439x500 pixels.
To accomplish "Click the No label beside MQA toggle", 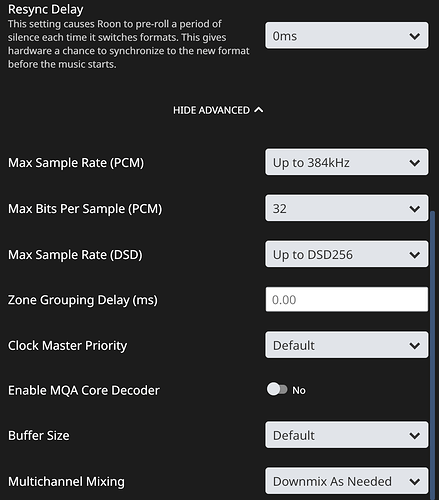I will click(299, 390).
